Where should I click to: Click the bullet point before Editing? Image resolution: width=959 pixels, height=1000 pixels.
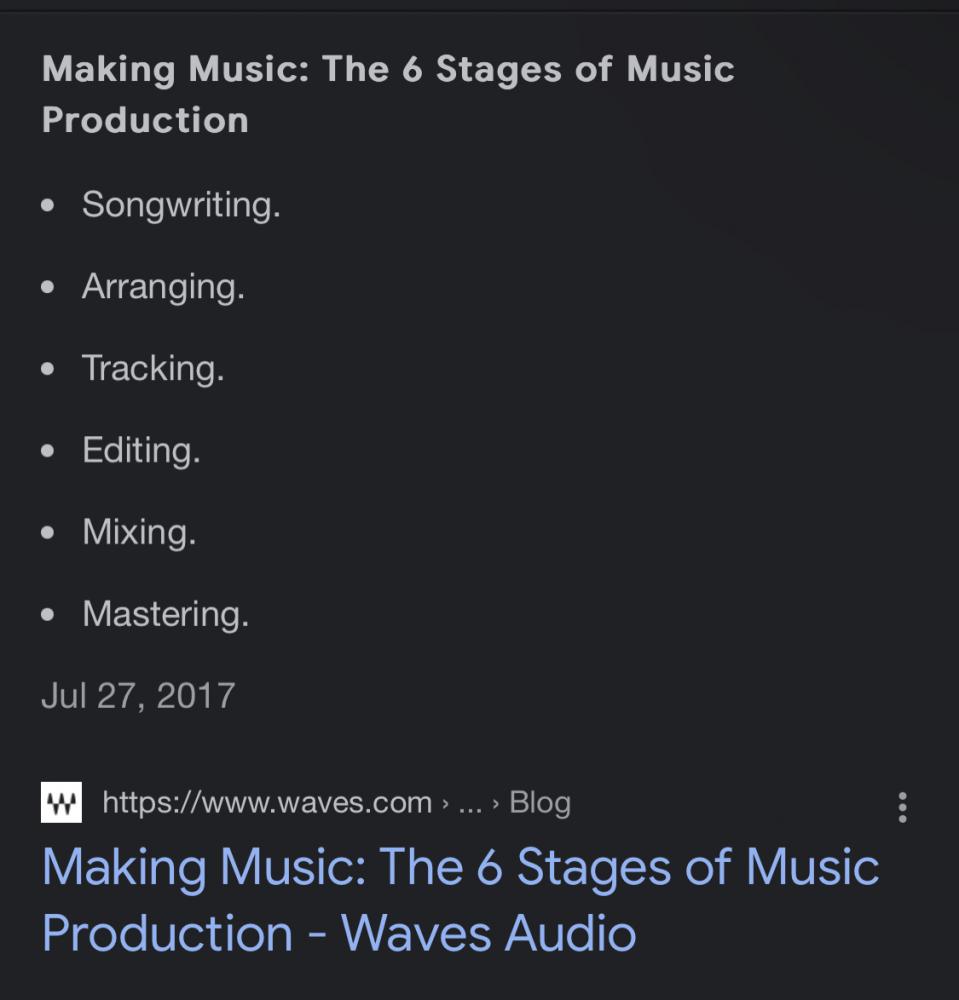click(x=49, y=451)
